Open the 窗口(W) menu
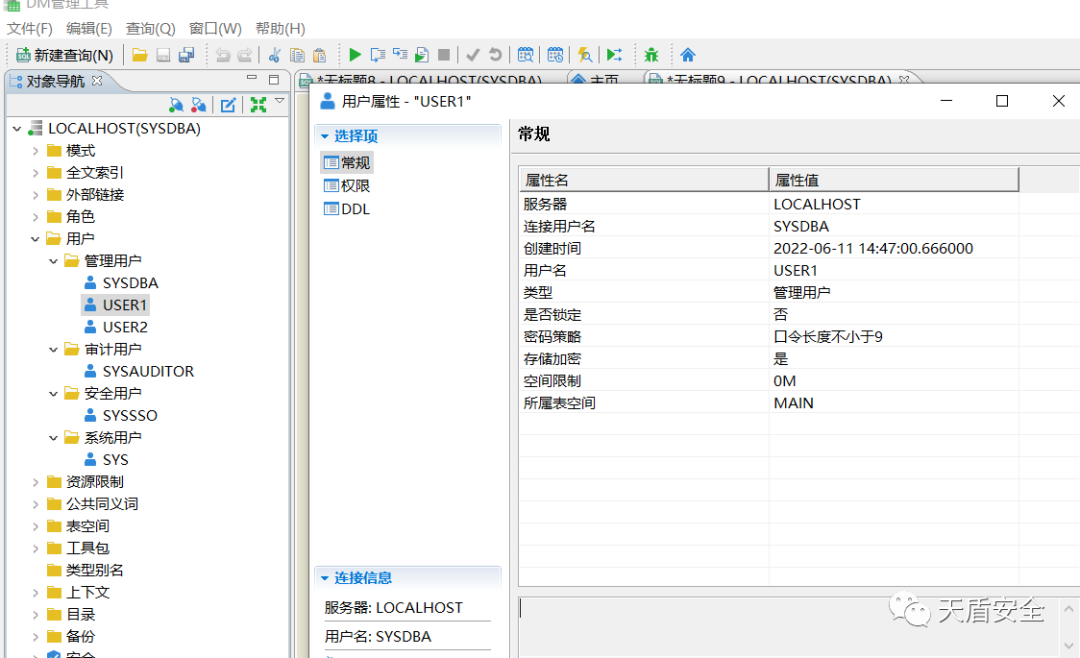This screenshot has height=658, width=1080. pos(215,29)
